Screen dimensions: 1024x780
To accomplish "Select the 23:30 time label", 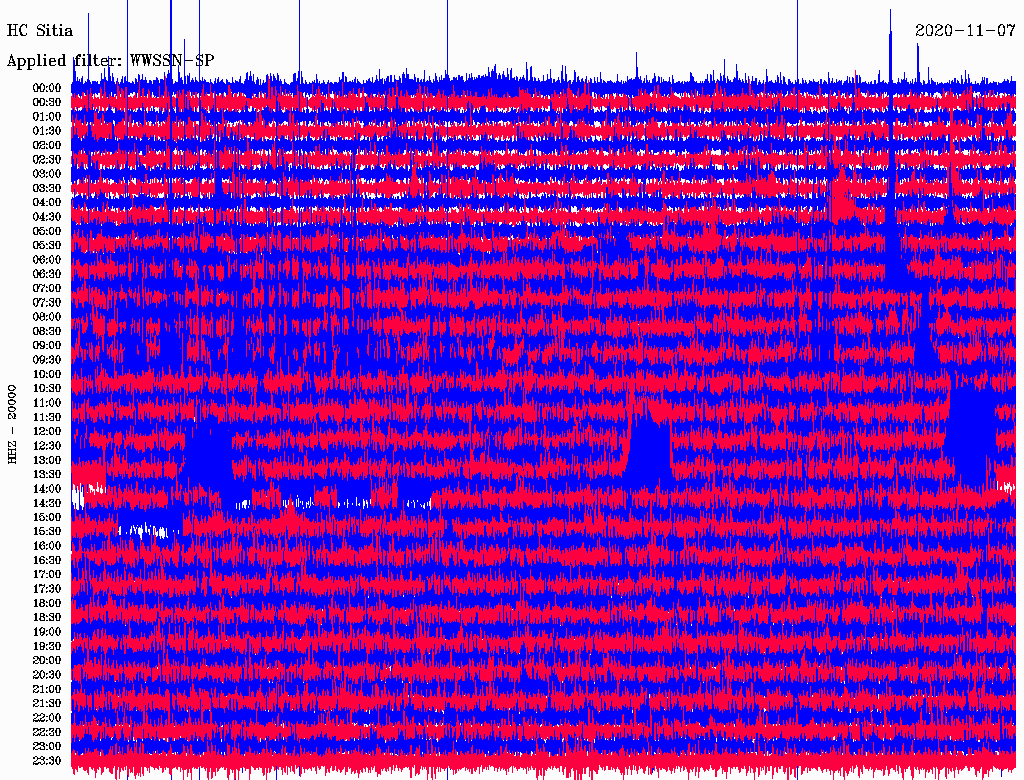I will [x=47, y=761].
